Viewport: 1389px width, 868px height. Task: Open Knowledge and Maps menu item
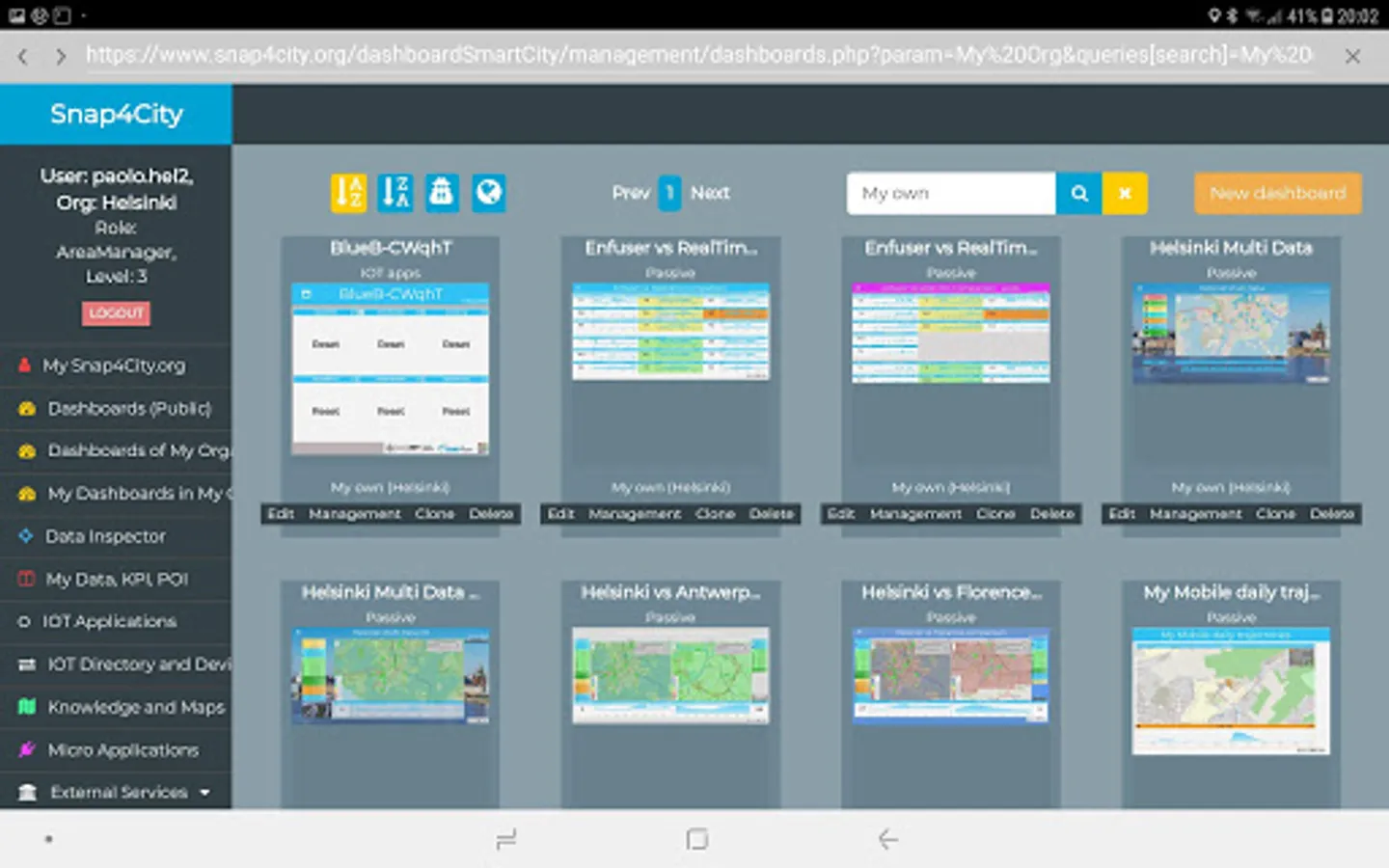116,707
